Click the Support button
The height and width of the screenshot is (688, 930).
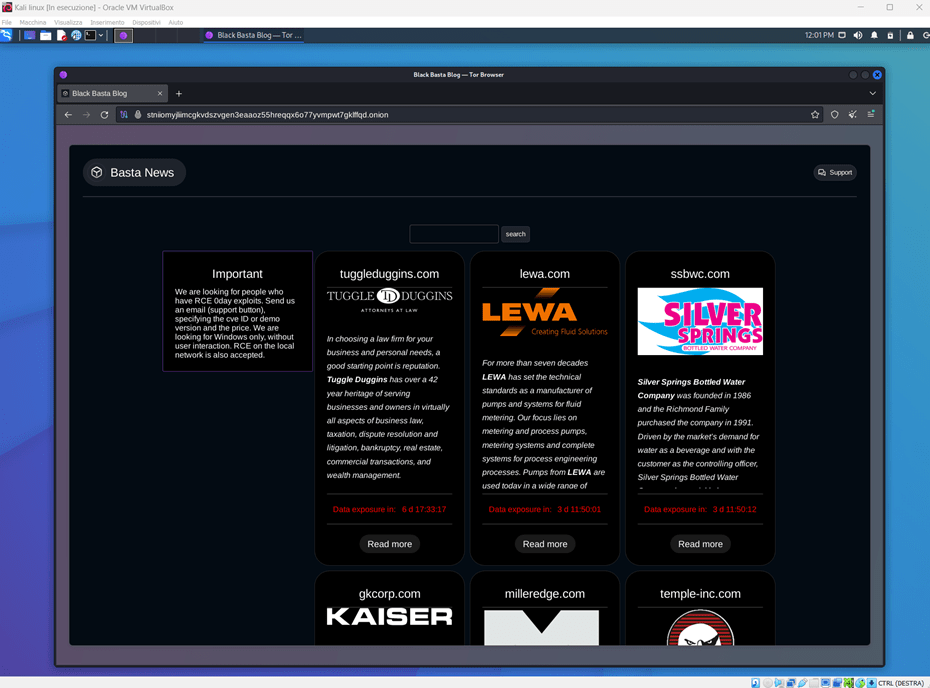(x=835, y=172)
